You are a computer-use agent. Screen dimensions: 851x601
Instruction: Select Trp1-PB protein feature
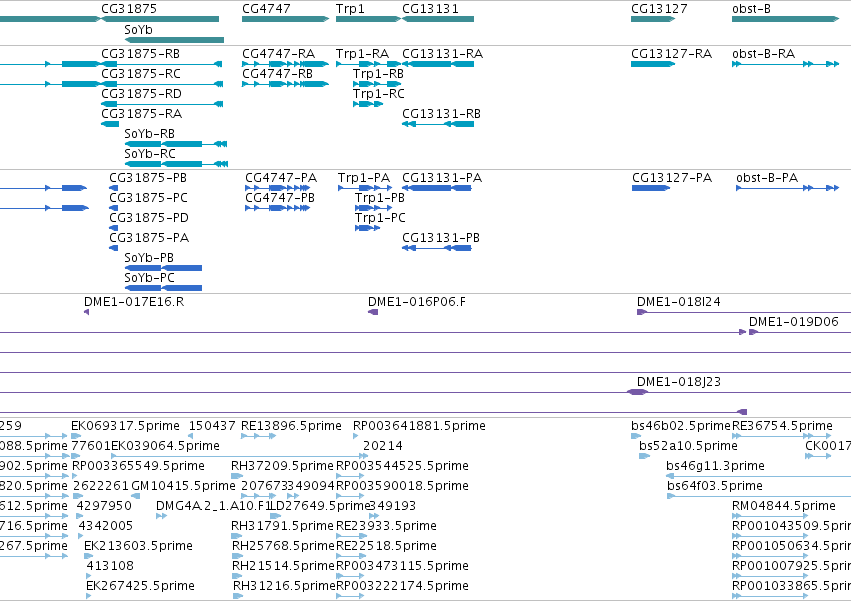click(x=373, y=208)
